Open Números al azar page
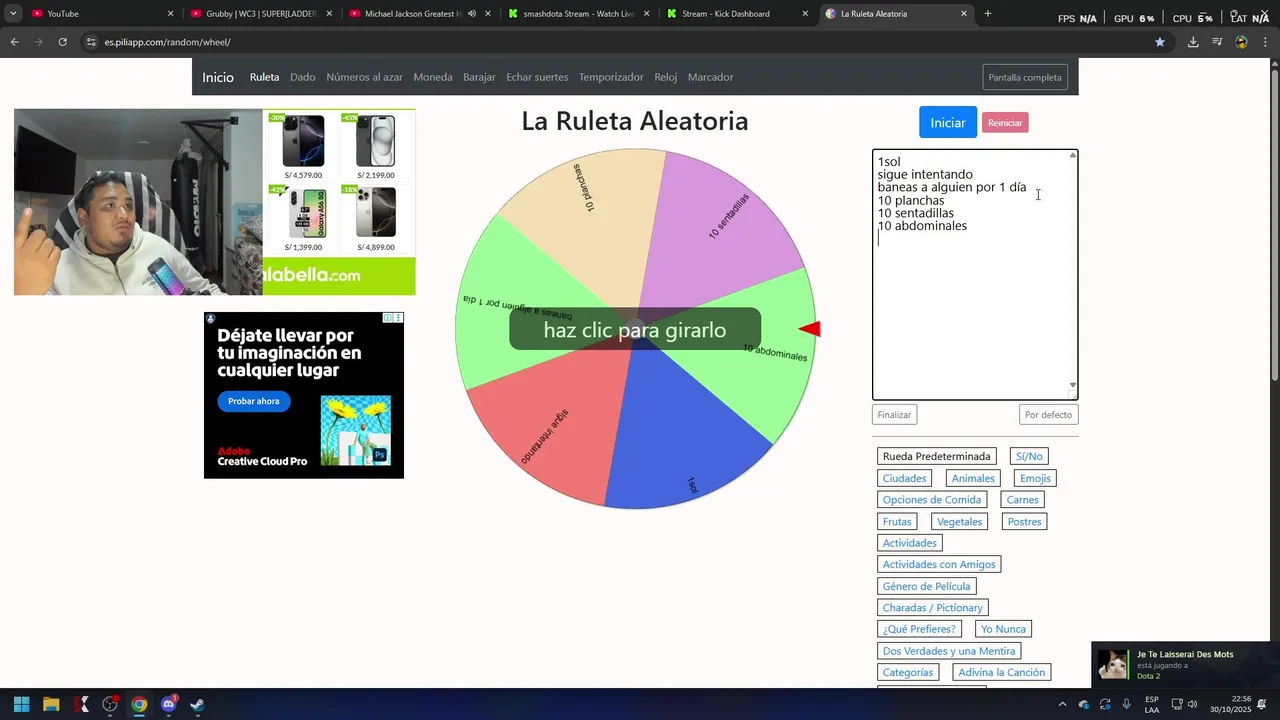Image resolution: width=1280 pixels, height=720 pixels. (364, 77)
